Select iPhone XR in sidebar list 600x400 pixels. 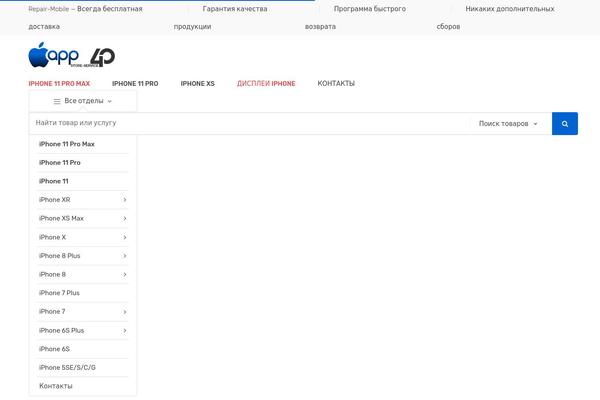(x=54, y=200)
